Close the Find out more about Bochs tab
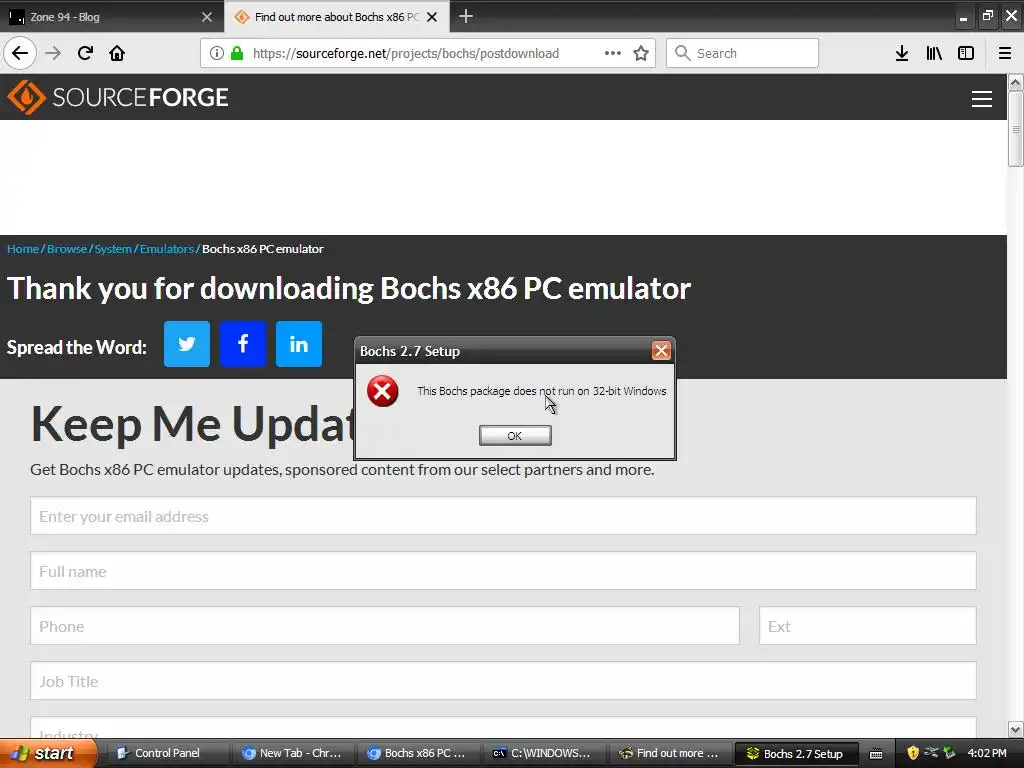Viewport: 1024px width, 768px height. click(432, 17)
